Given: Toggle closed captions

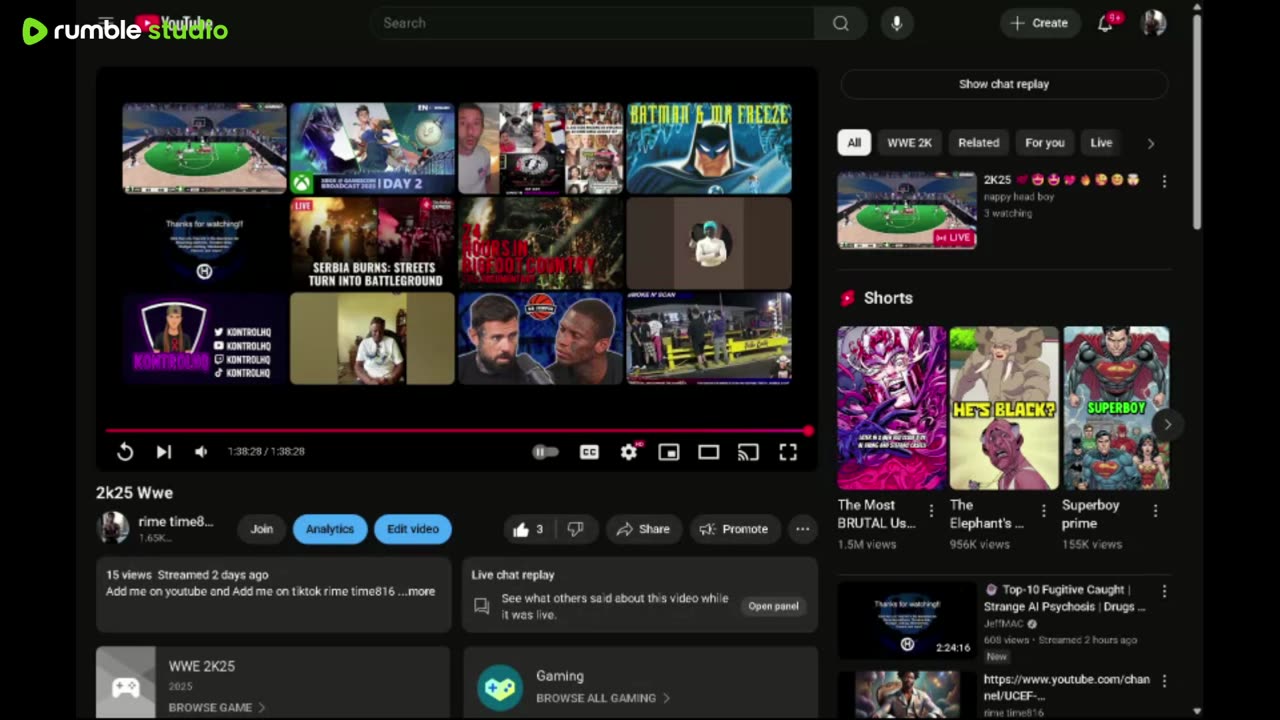Looking at the screenshot, I should click(589, 452).
